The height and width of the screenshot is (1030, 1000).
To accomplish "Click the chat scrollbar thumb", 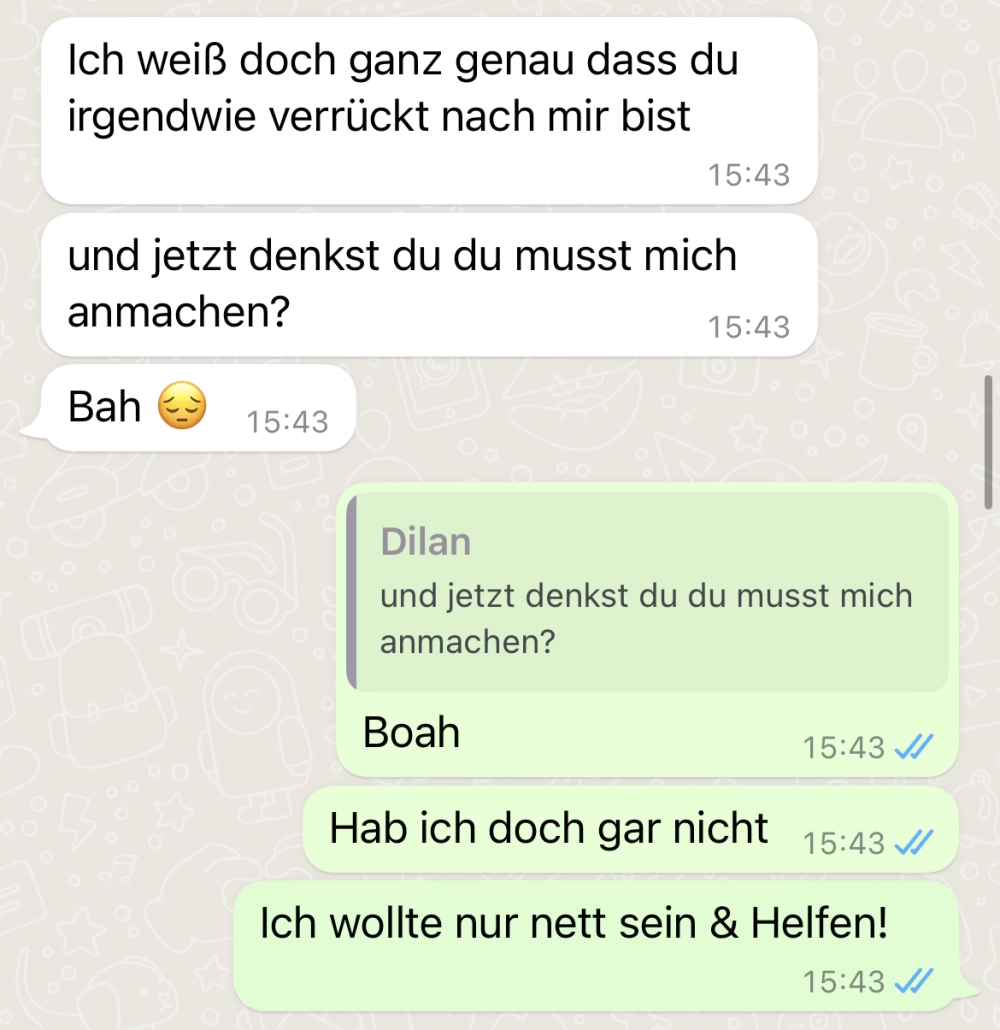I will click(988, 442).
